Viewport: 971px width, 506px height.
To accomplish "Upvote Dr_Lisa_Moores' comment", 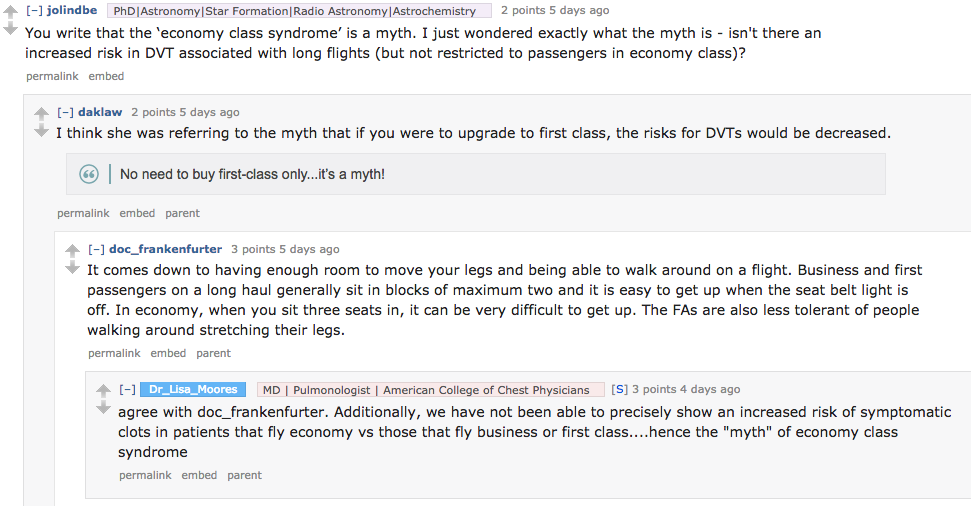I will pos(103,390).
